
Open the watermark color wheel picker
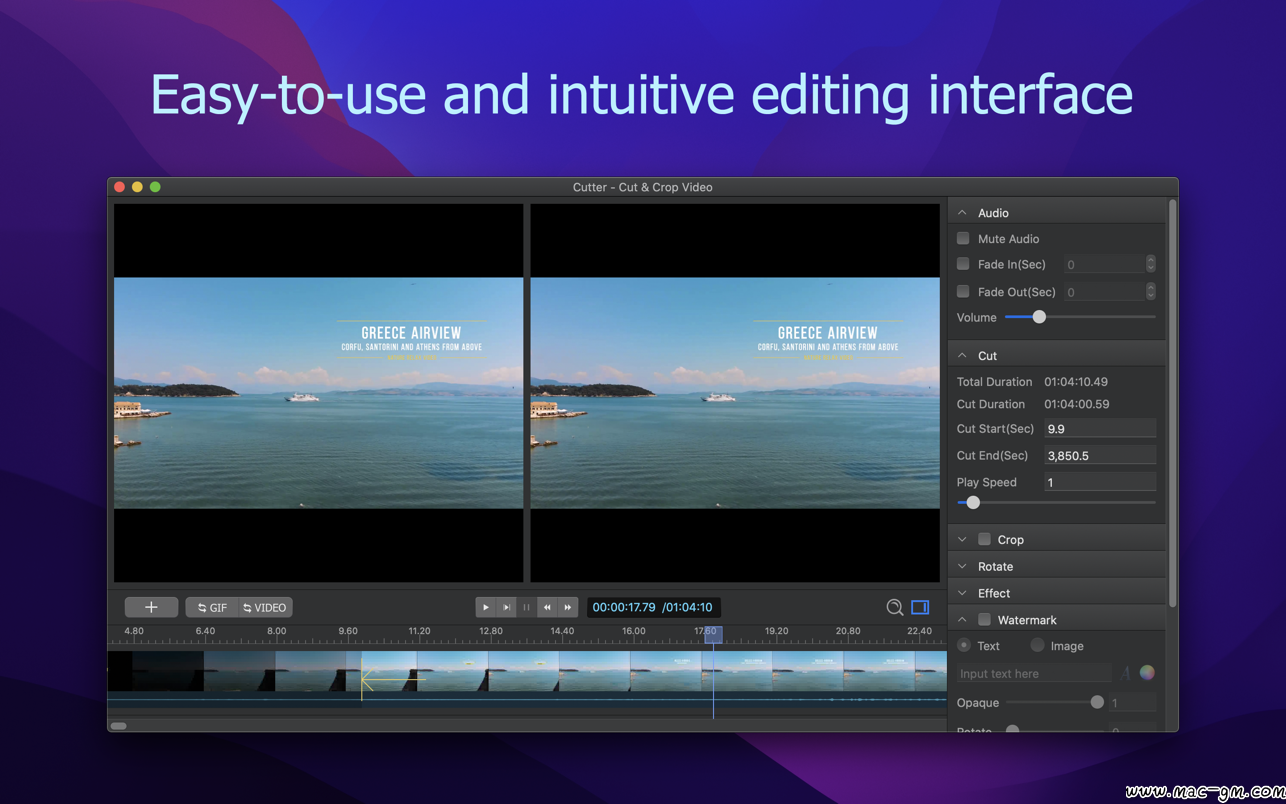pyautogui.click(x=1147, y=673)
